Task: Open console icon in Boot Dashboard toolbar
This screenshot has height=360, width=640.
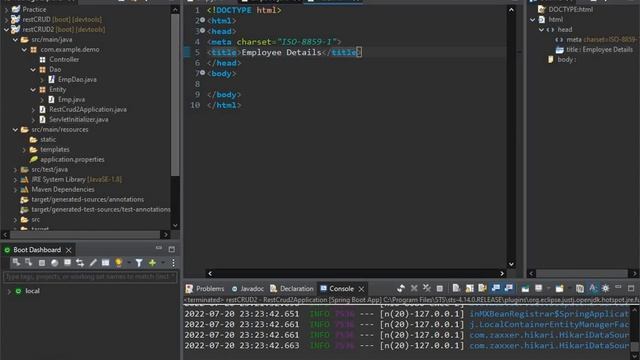Action: (67, 263)
